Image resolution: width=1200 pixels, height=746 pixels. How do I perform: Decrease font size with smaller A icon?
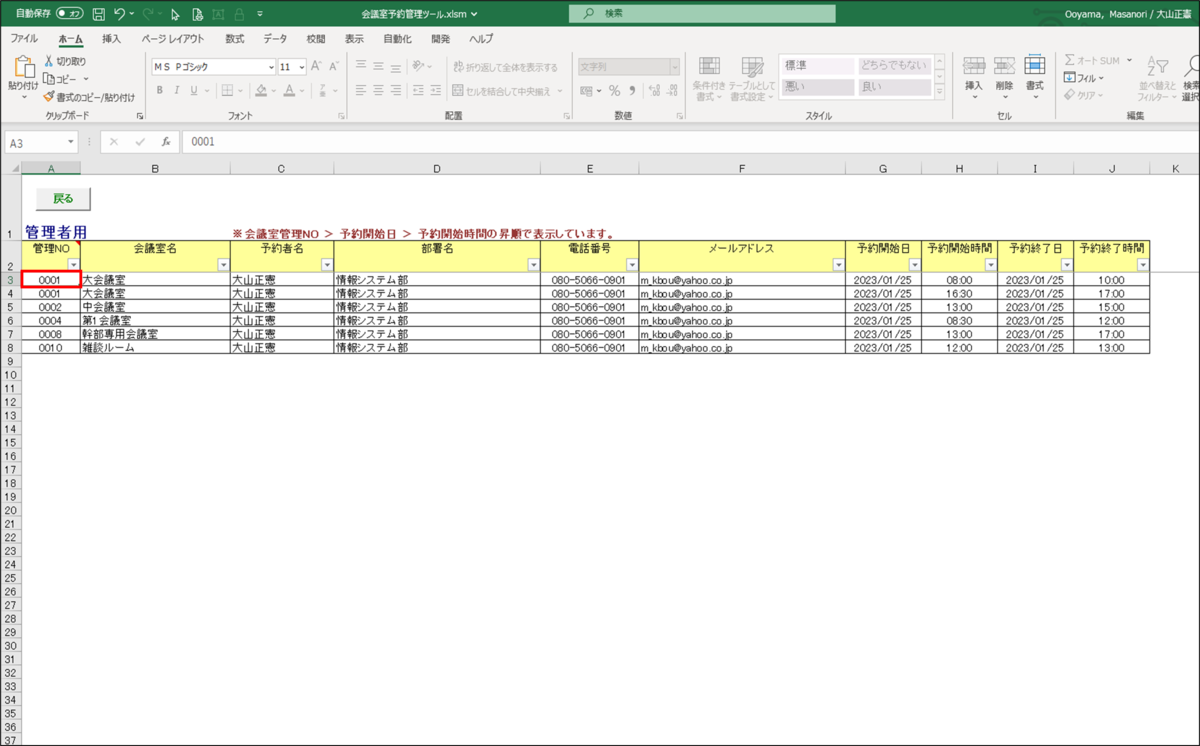[335, 66]
